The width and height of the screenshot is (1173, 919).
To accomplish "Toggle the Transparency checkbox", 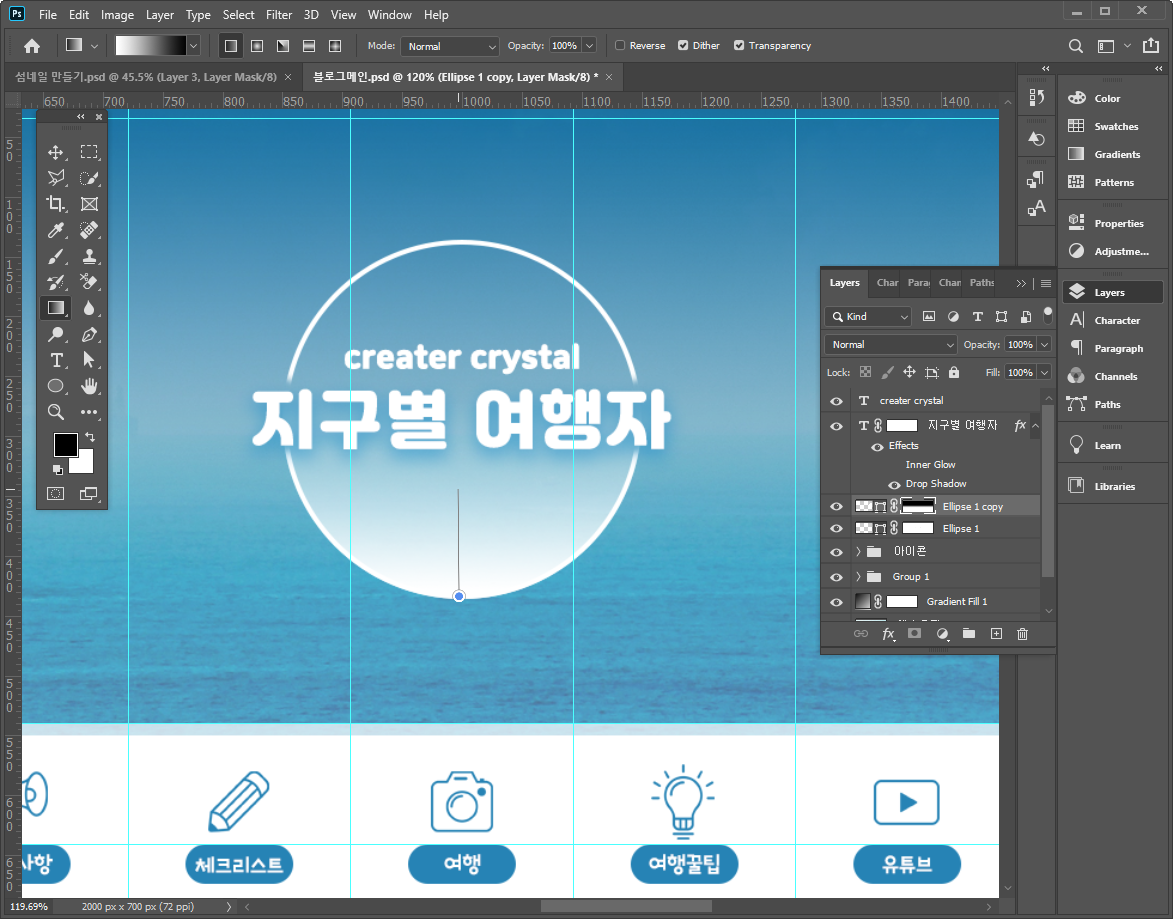I will tap(739, 46).
